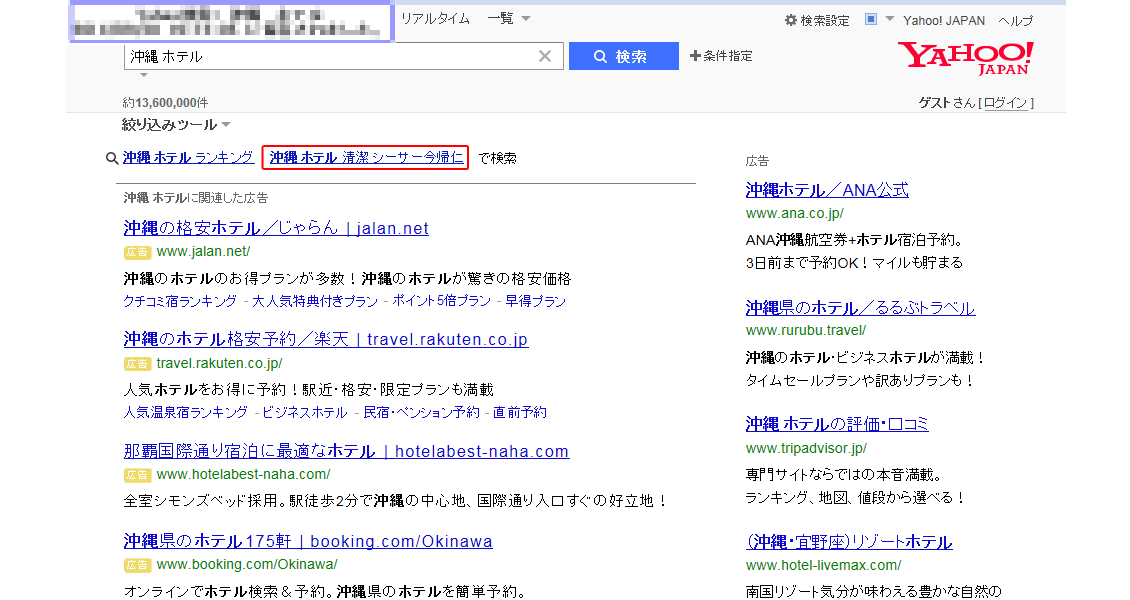Follow the 早得プラン sublink
The image size is (1130, 600).
tap(535, 301)
